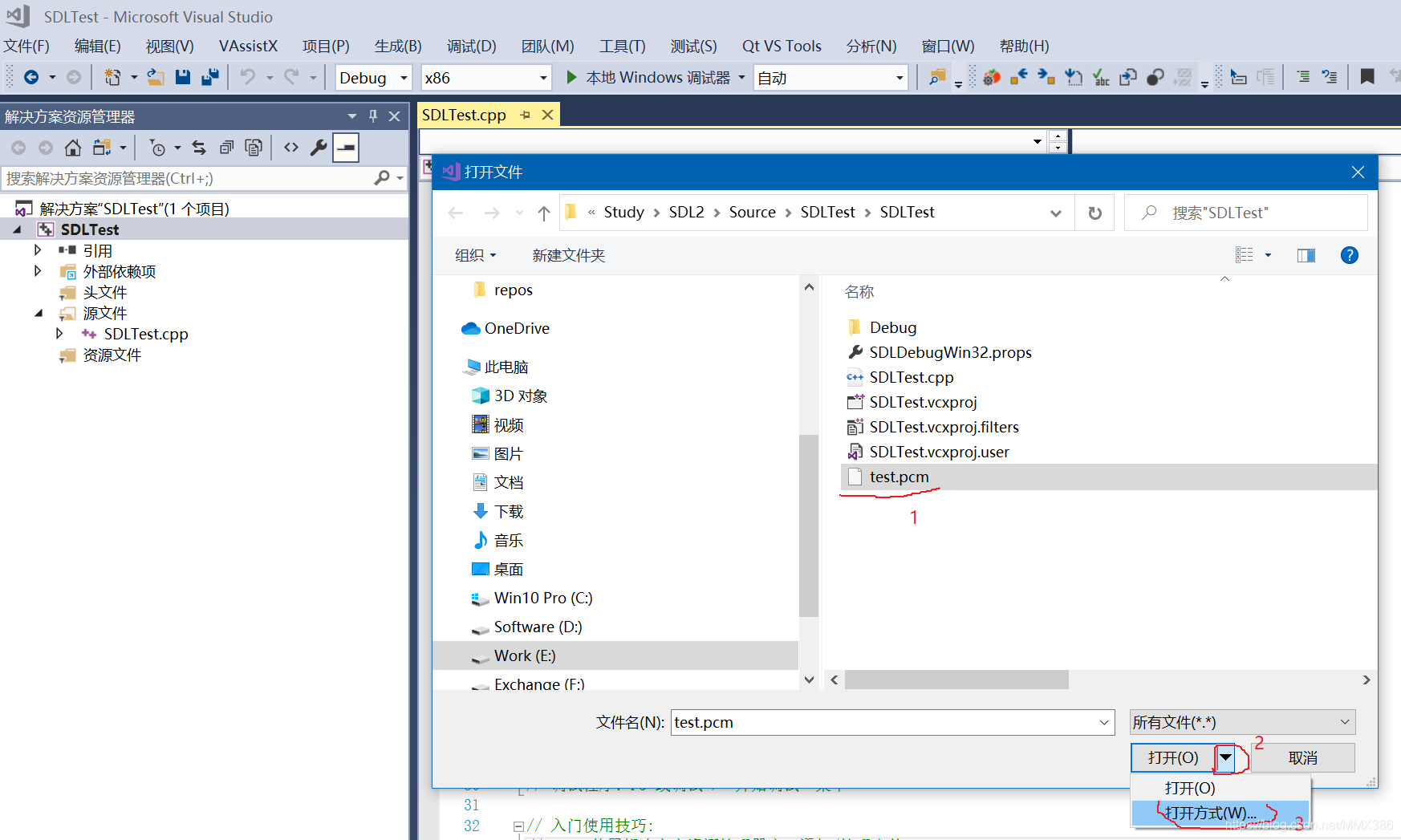Open the file name history dropdown arrow

tap(1104, 722)
